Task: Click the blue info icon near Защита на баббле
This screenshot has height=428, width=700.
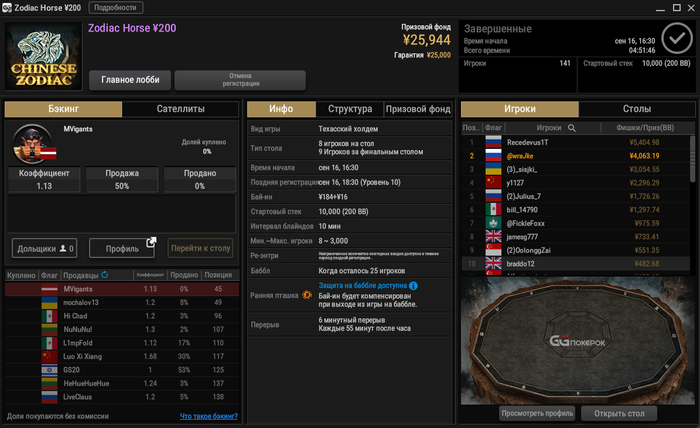Action: (x=413, y=286)
